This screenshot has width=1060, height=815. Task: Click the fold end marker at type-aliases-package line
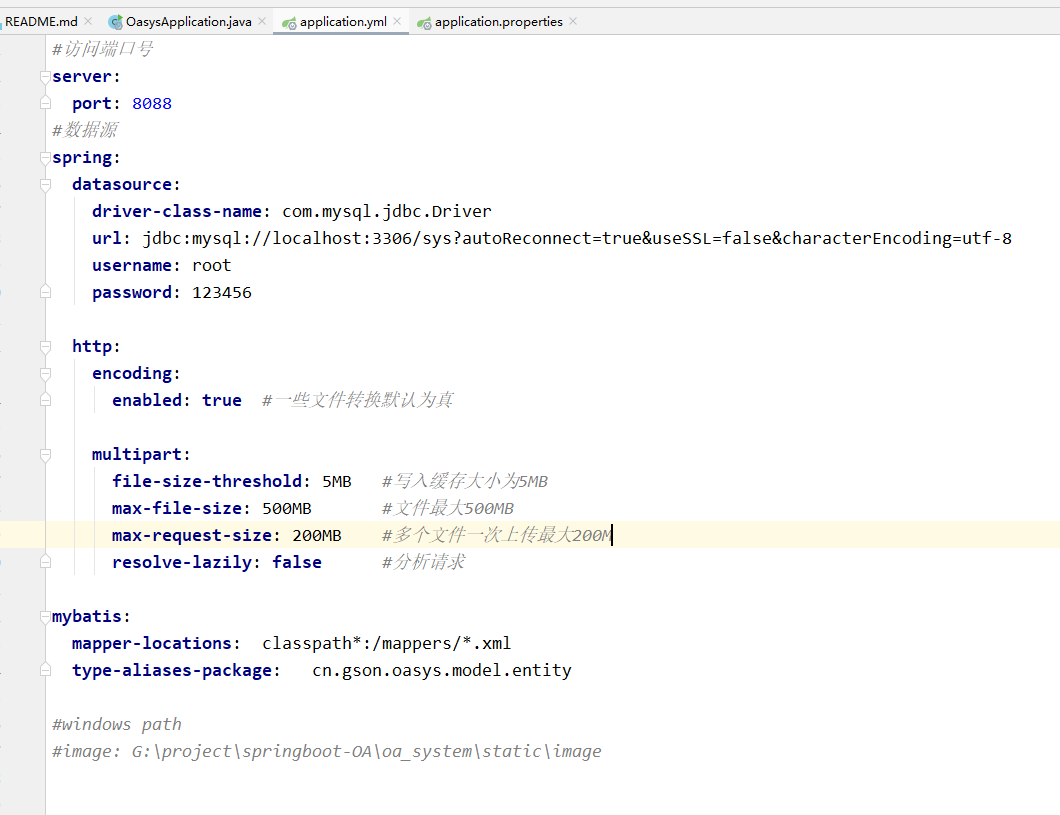tap(45, 670)
